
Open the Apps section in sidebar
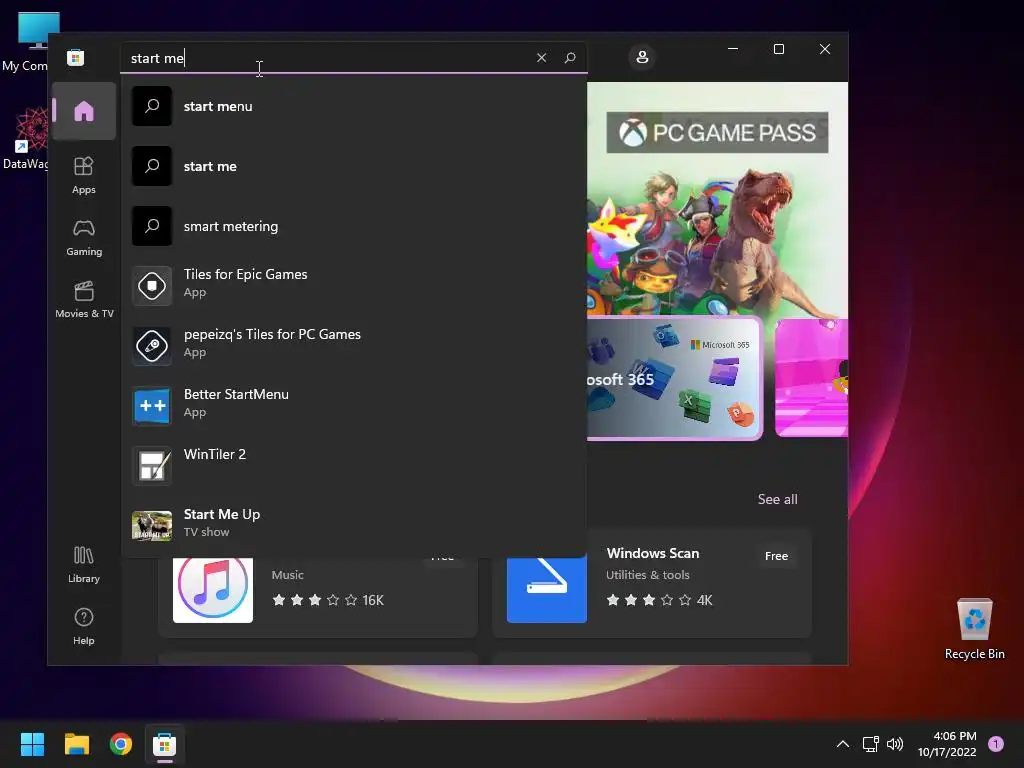pos(84,175)
